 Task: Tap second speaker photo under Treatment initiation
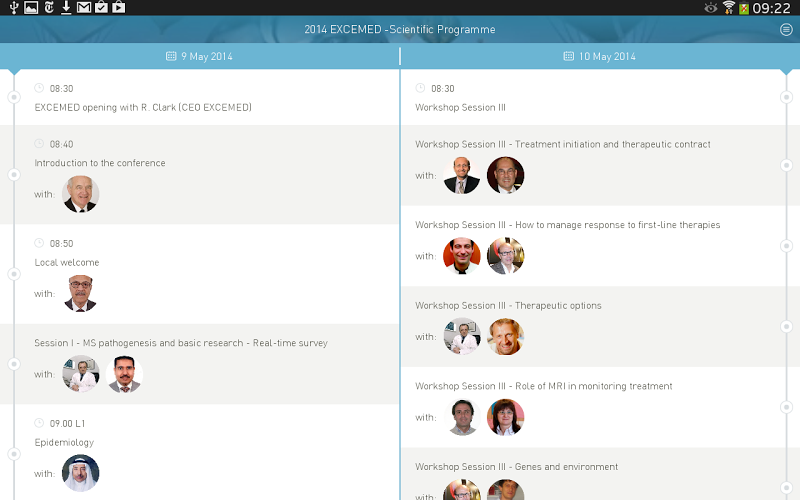point(506,175)
